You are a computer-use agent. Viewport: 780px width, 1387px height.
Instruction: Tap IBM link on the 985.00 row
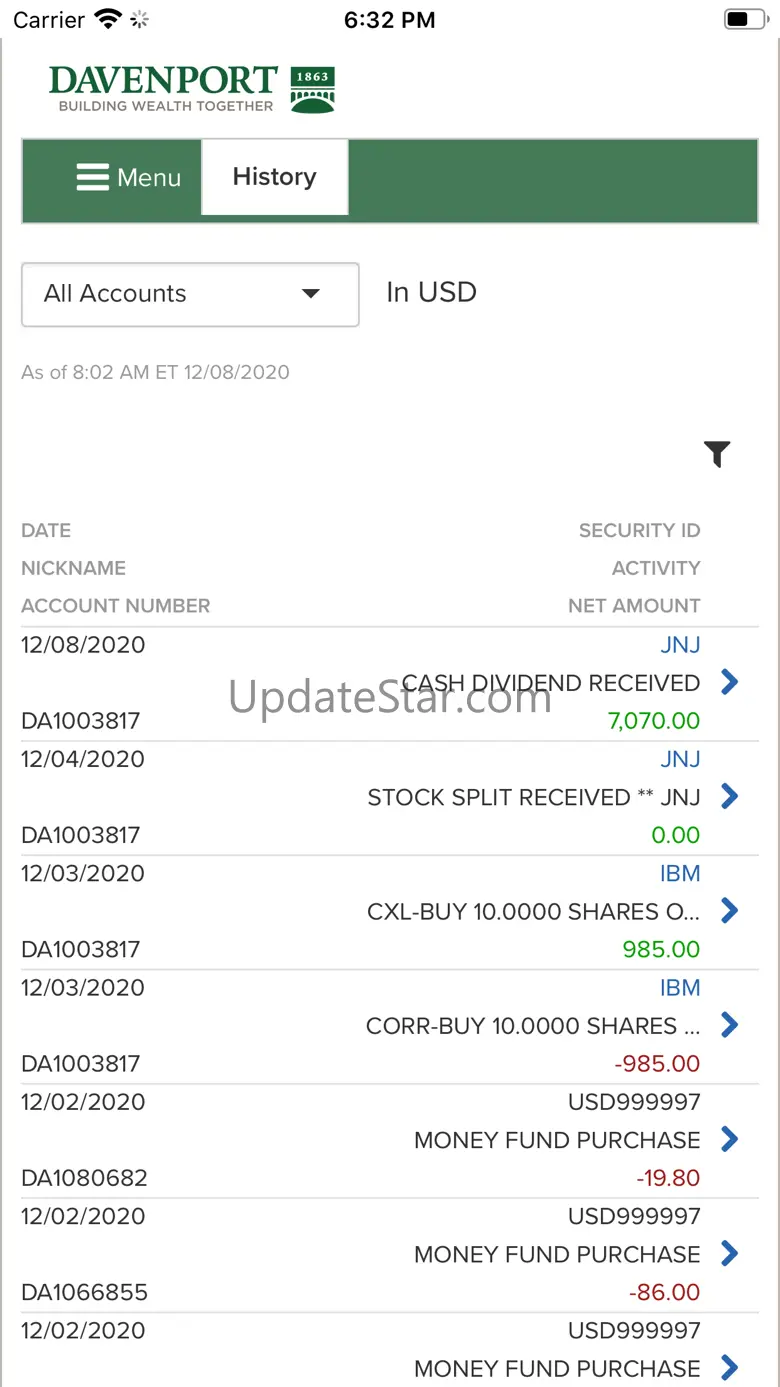click(x=680, y=873)
